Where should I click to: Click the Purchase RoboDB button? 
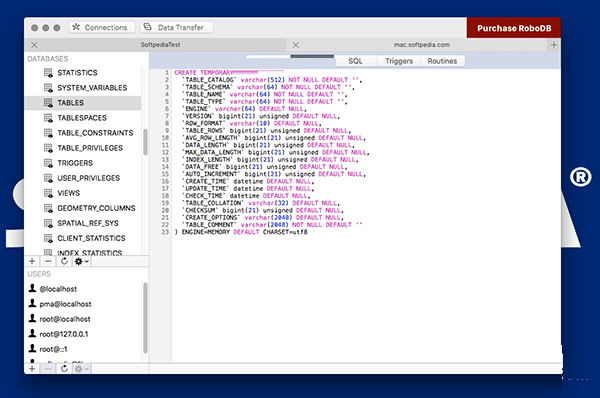(514, 28)
